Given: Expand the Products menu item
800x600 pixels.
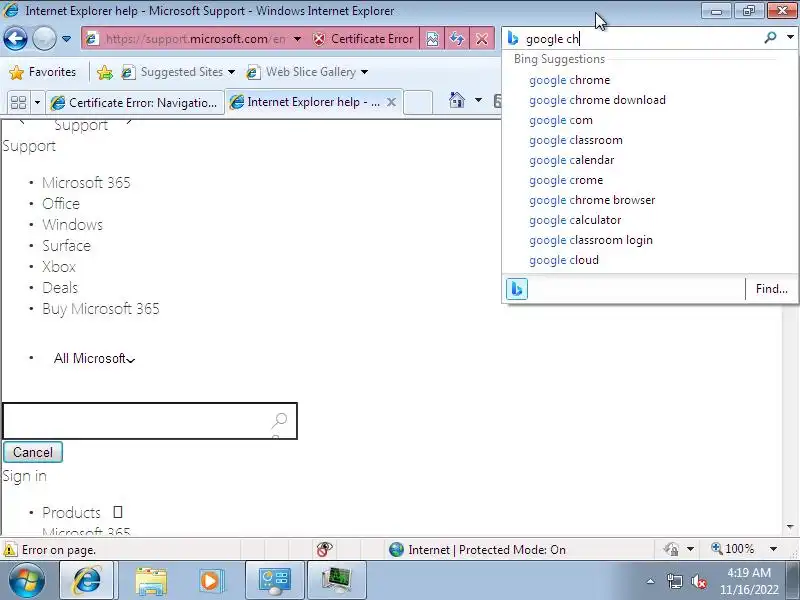Looking at the screenshot, I should click(82, 512).
